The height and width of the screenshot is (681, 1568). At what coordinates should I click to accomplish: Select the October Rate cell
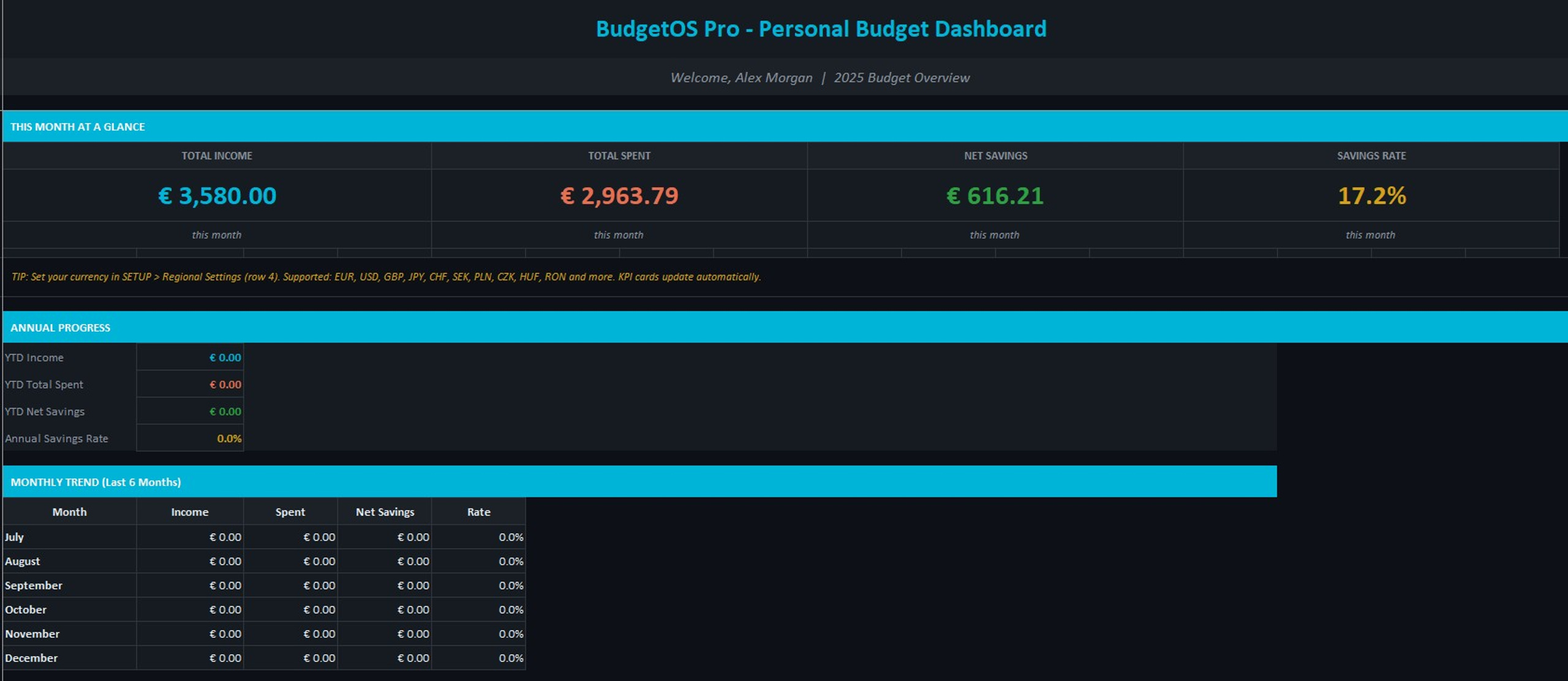coord(478,609)
